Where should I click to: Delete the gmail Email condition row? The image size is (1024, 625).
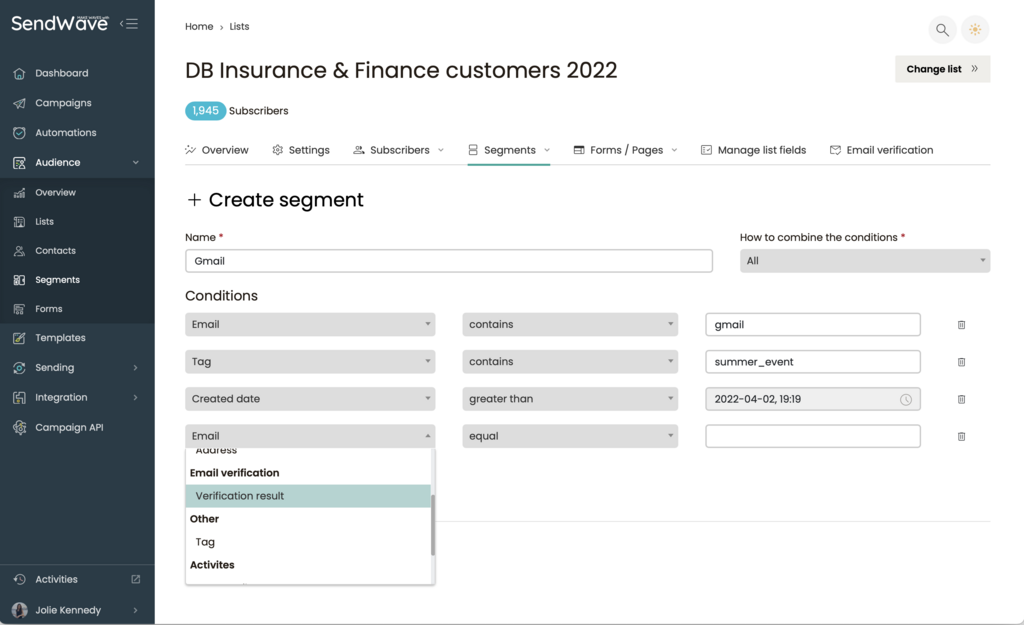pos(961,325)
